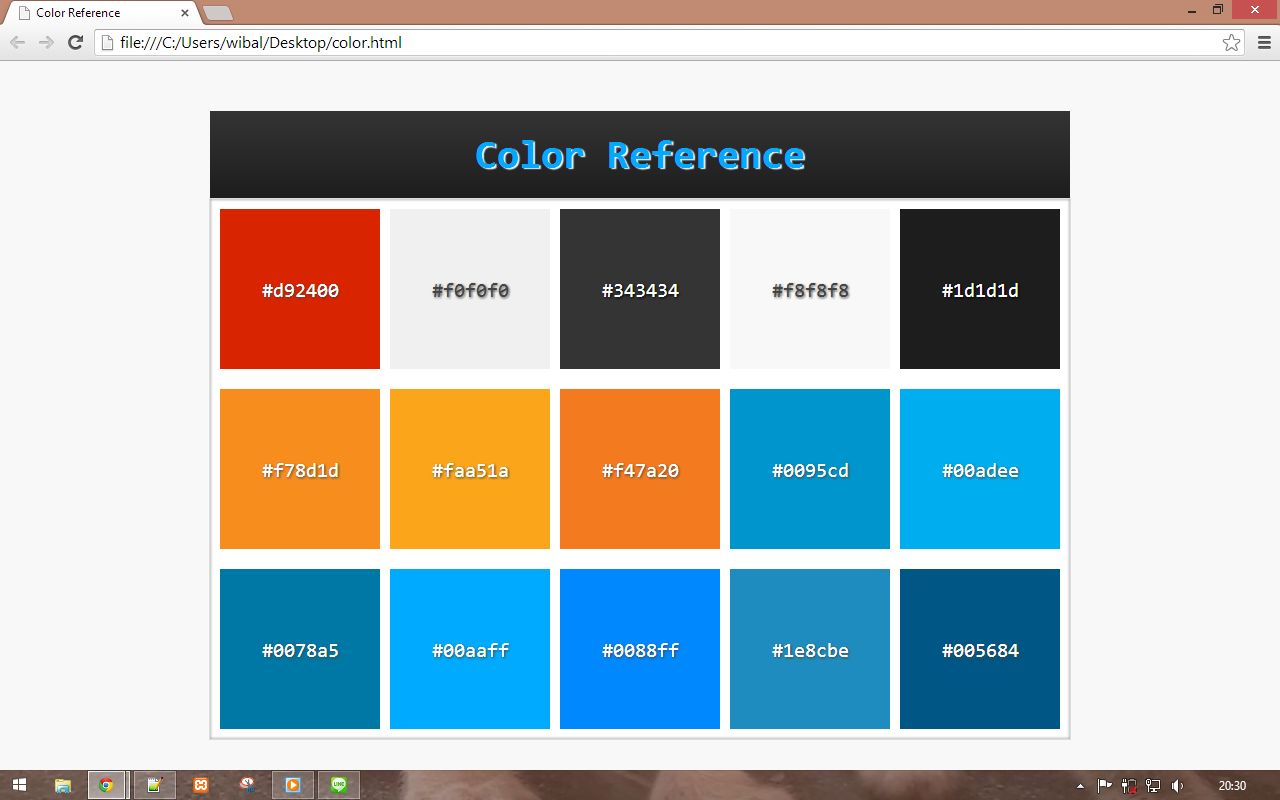Minimize the Chrome window
This screenshot has height=800, width=1280.
[1192, 10]
